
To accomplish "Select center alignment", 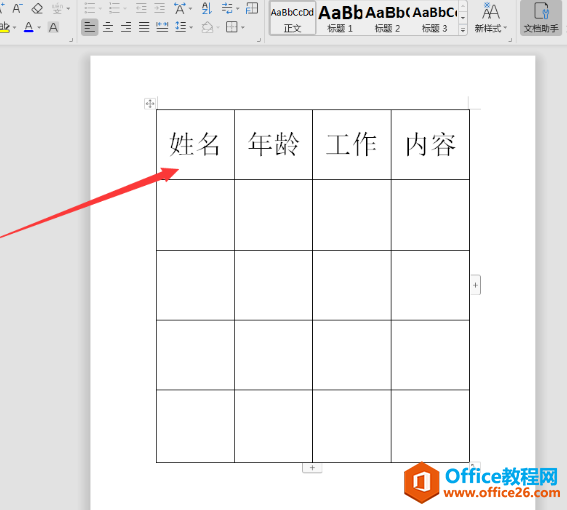I will (x=108, y=27).
